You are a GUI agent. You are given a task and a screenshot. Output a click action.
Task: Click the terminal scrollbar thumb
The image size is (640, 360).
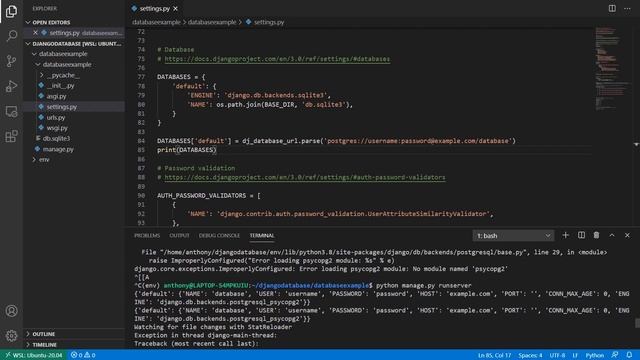point(637,322)
